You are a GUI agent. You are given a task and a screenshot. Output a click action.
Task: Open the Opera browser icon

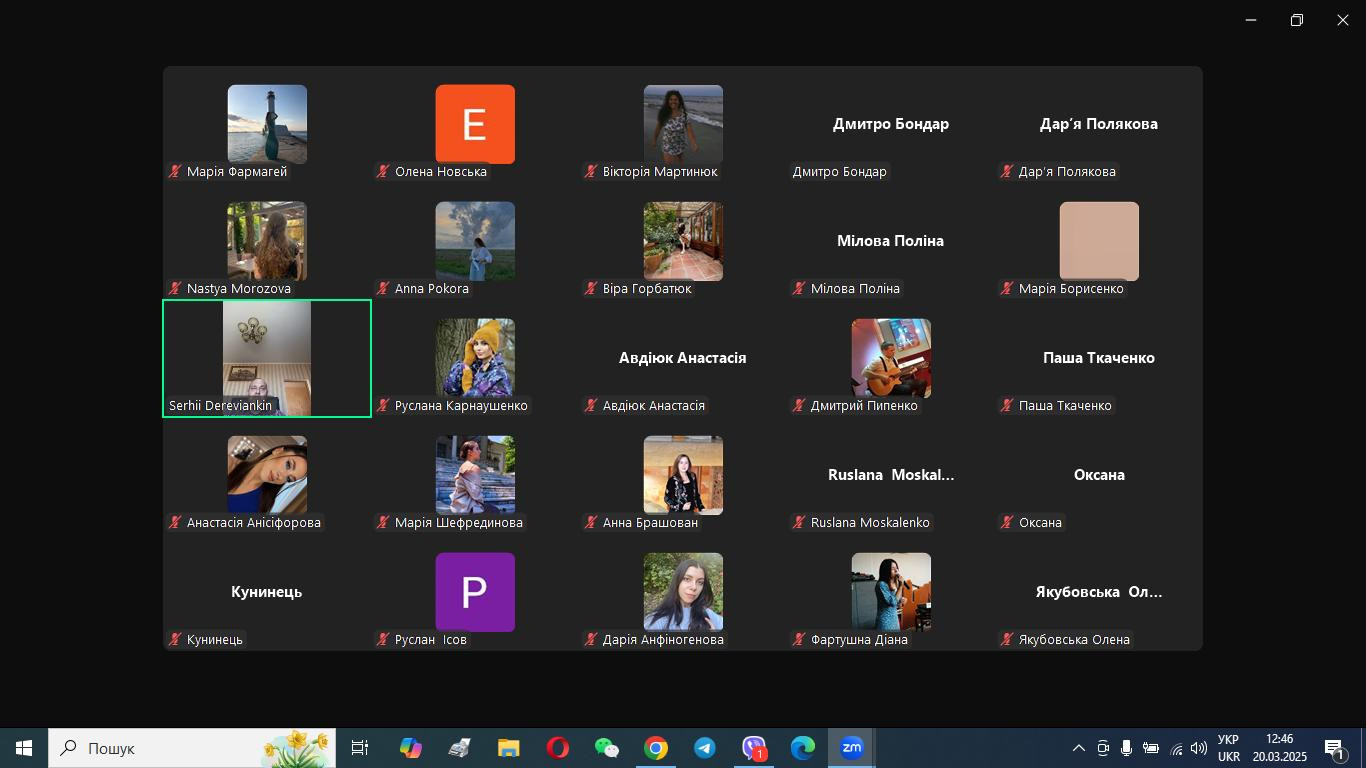point(558,748)
